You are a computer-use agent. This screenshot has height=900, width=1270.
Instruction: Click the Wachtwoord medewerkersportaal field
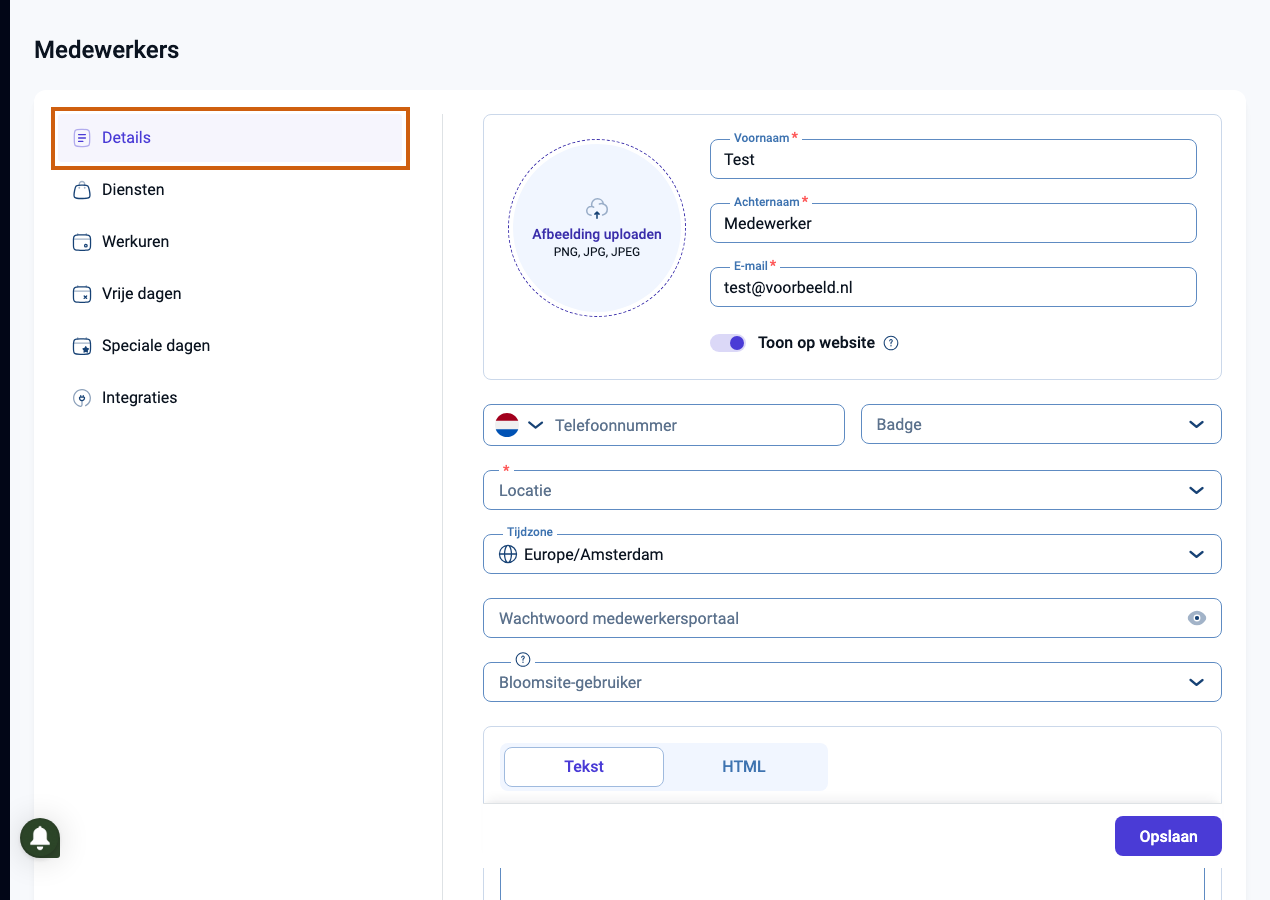tap(852, 618)
